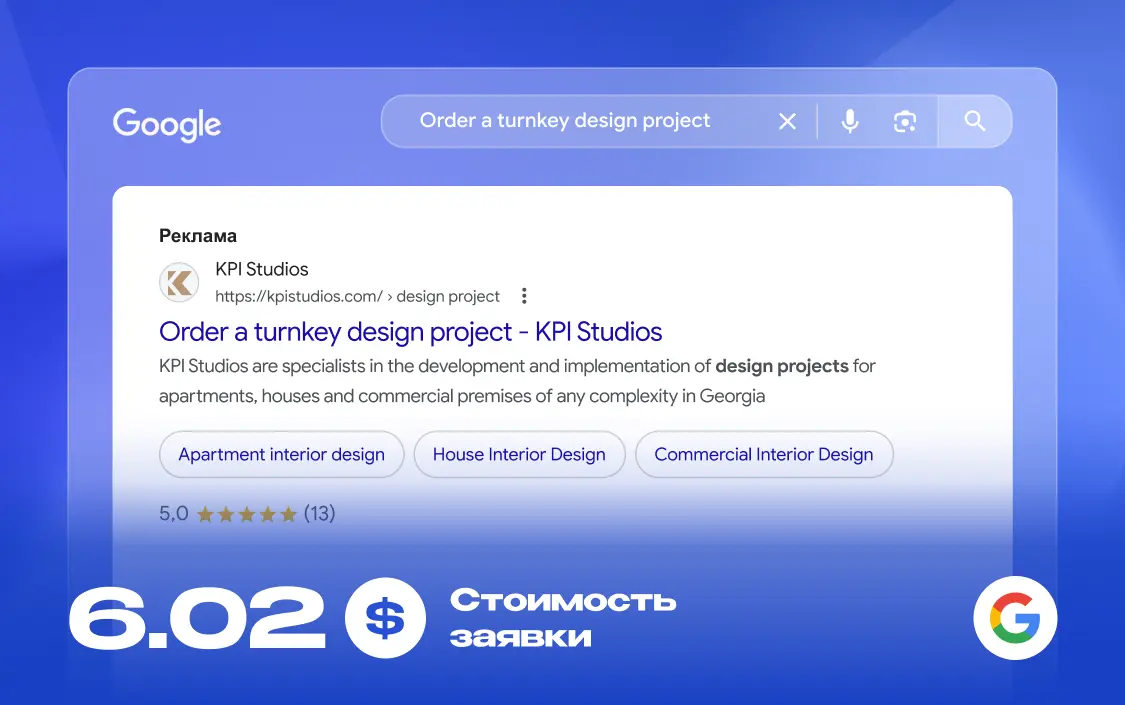Click the X to clear search query
The image size is (1125, 705).
point(787,120)
